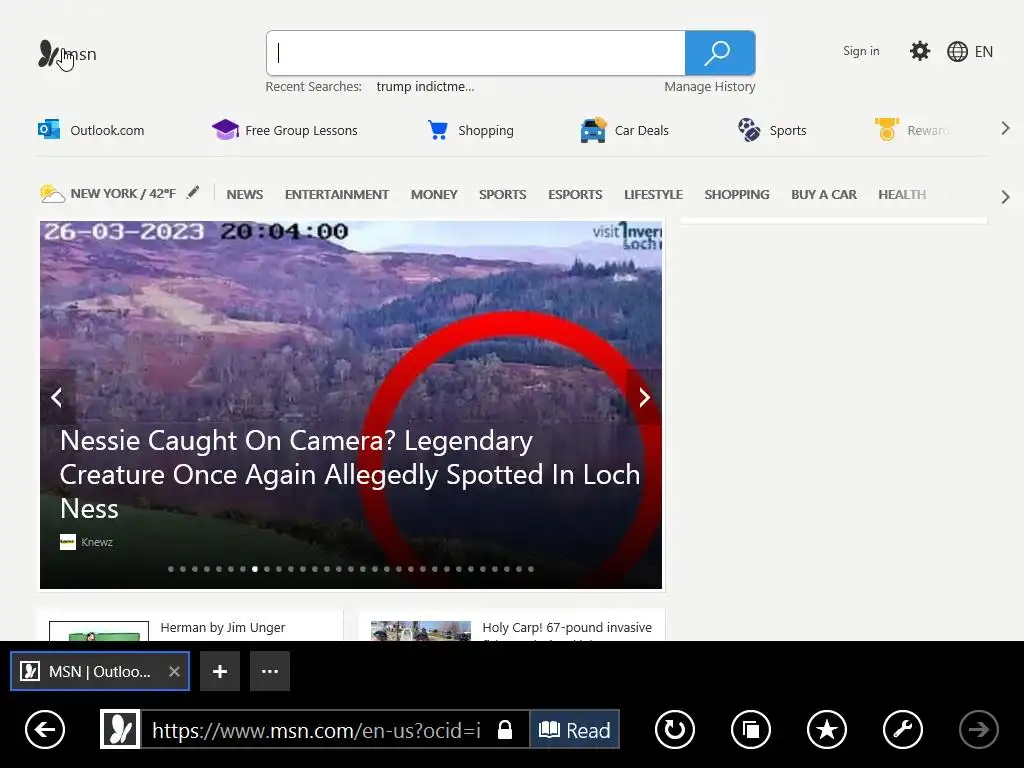Open the SPORTS category
This screenshot has height=768, width=1024.
(503, 195)
